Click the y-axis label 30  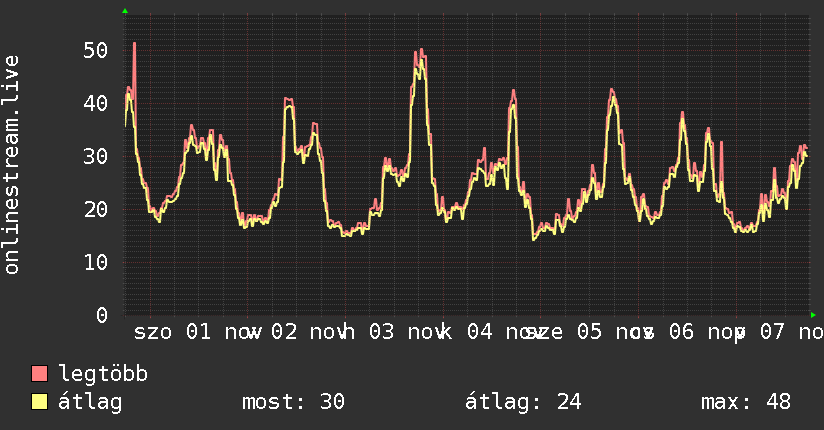(96, 156)
